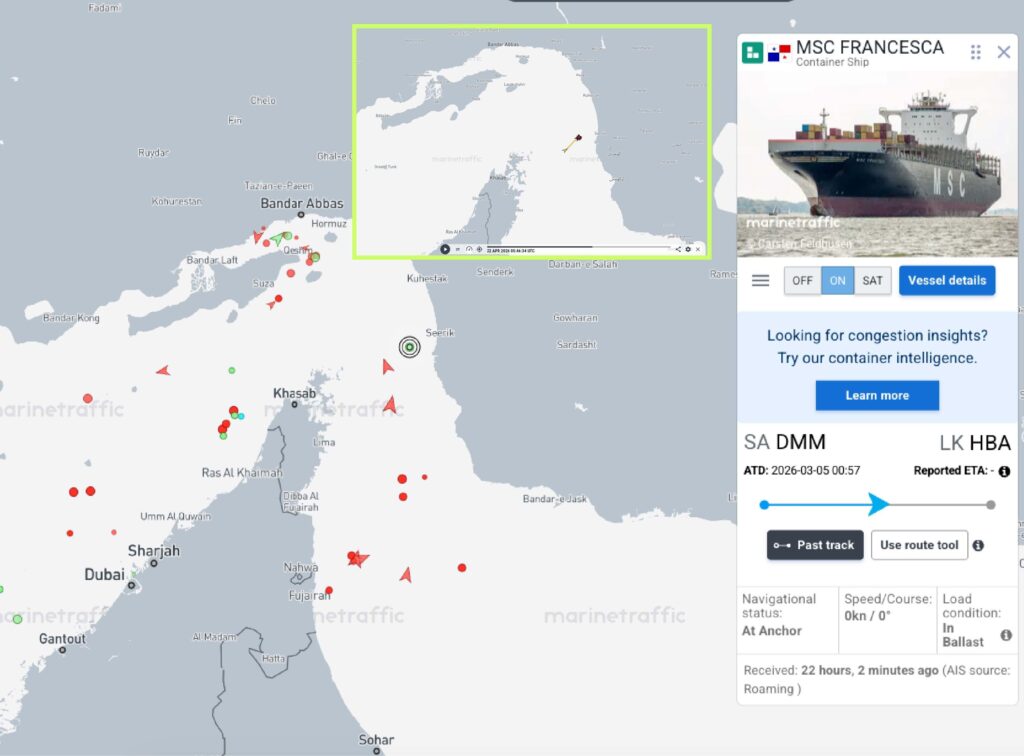This screenshot has width=1024, height=756.
Task: Open playback speed gauge icon
Action: (469, 249)
